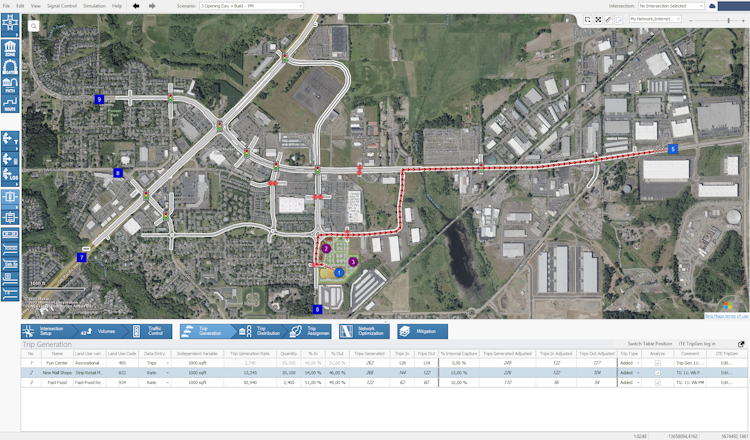Viewport: 750px width, 440px height.
Task: Open the View menu
Action: pos(36,6)
